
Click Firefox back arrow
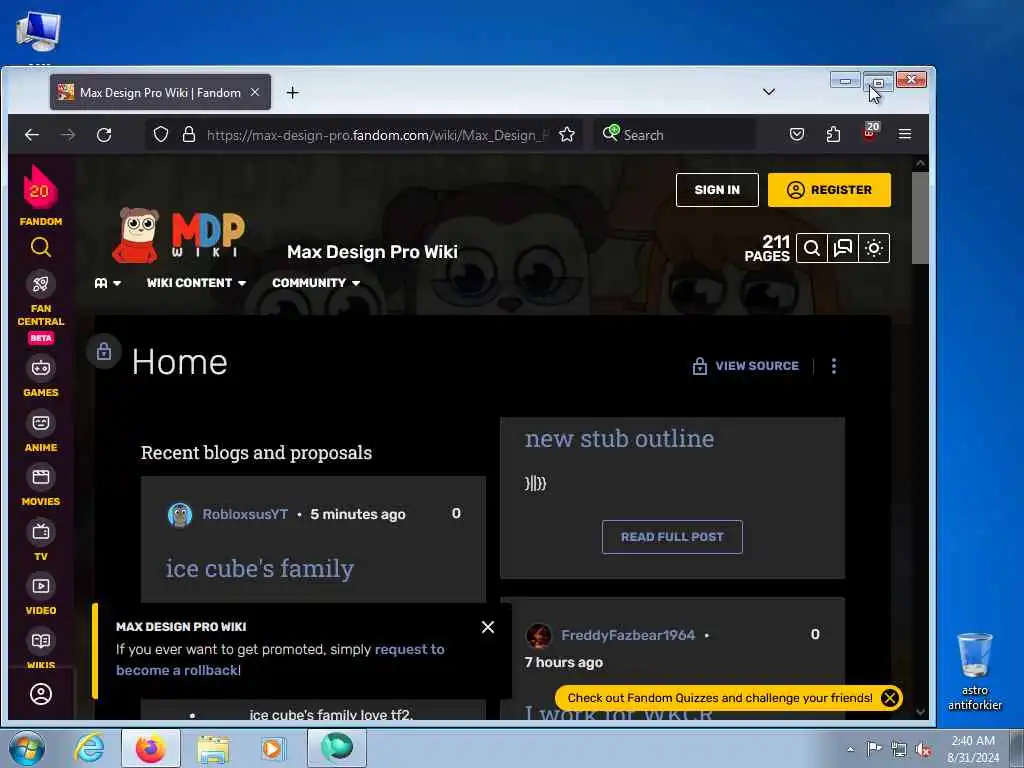(31, 135)
